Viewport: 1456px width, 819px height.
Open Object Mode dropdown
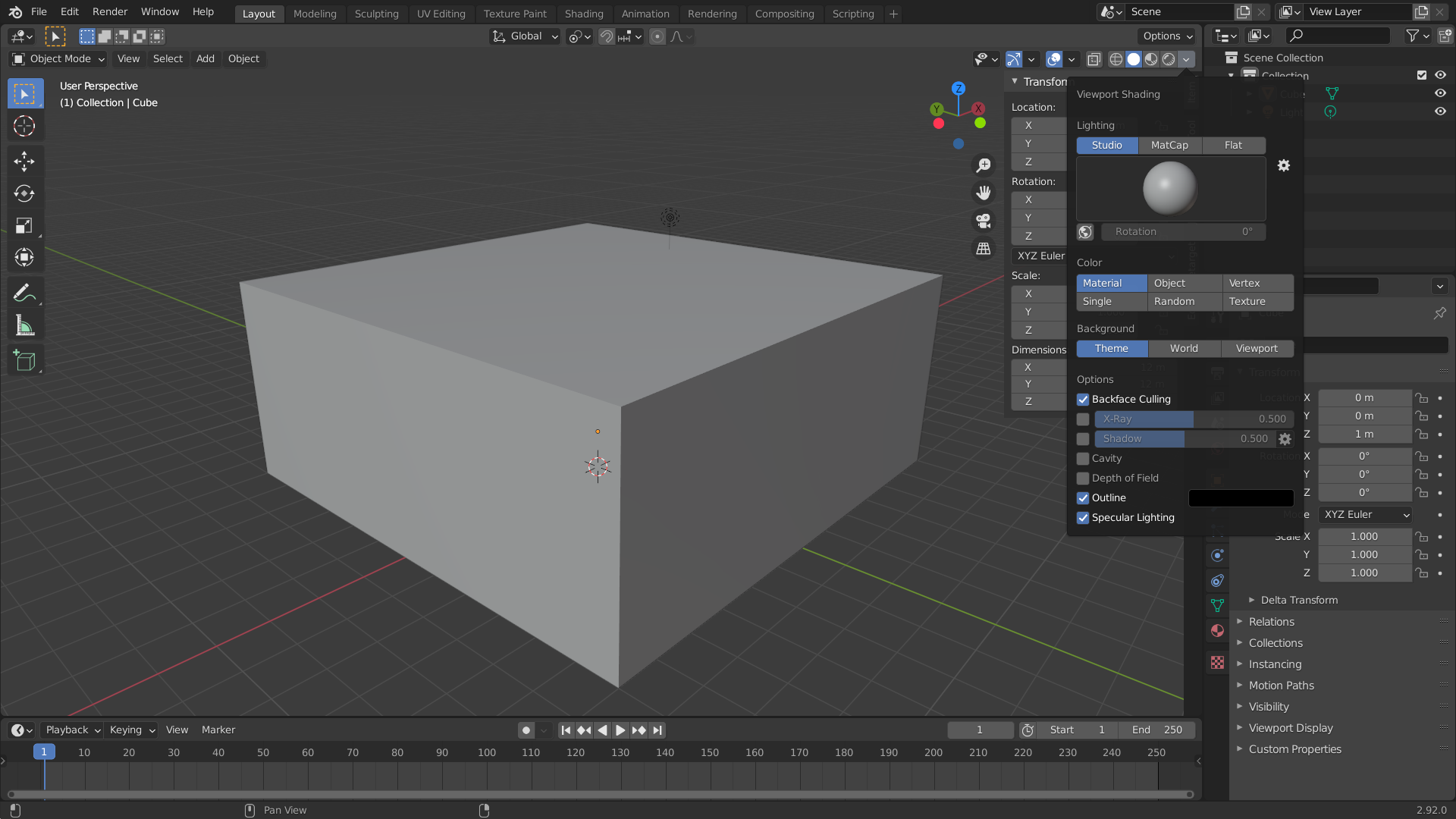59,59
